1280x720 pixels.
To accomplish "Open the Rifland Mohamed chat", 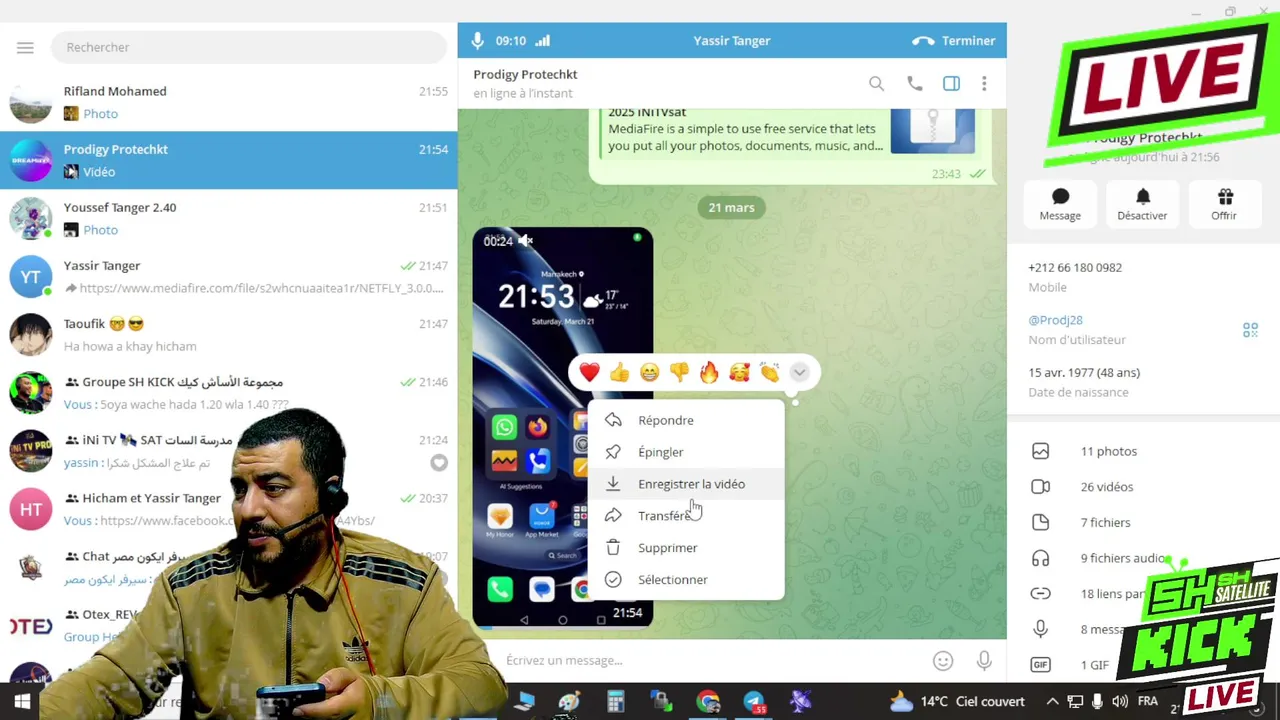I will [228, 102].
